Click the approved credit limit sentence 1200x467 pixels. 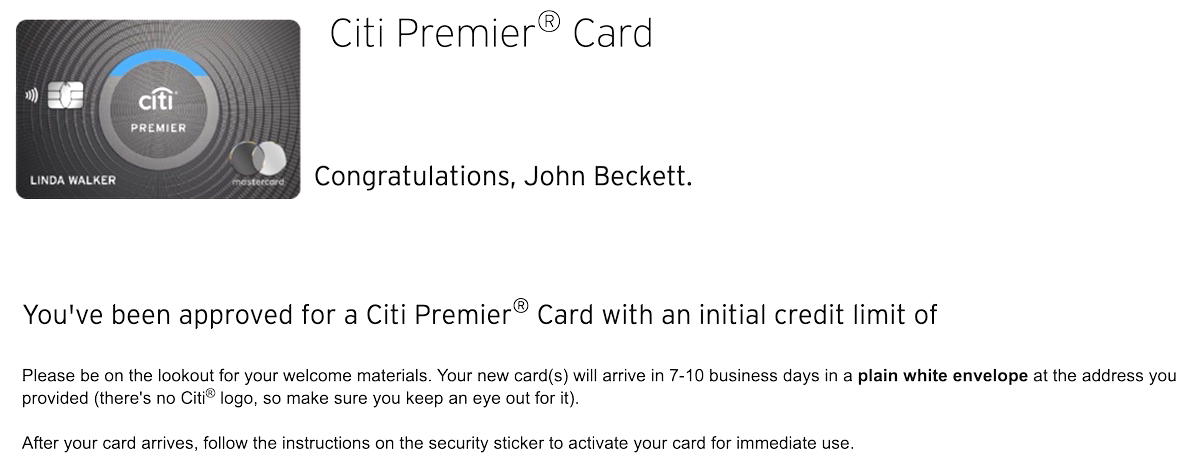pyautogui.click(x=480, y=314)
